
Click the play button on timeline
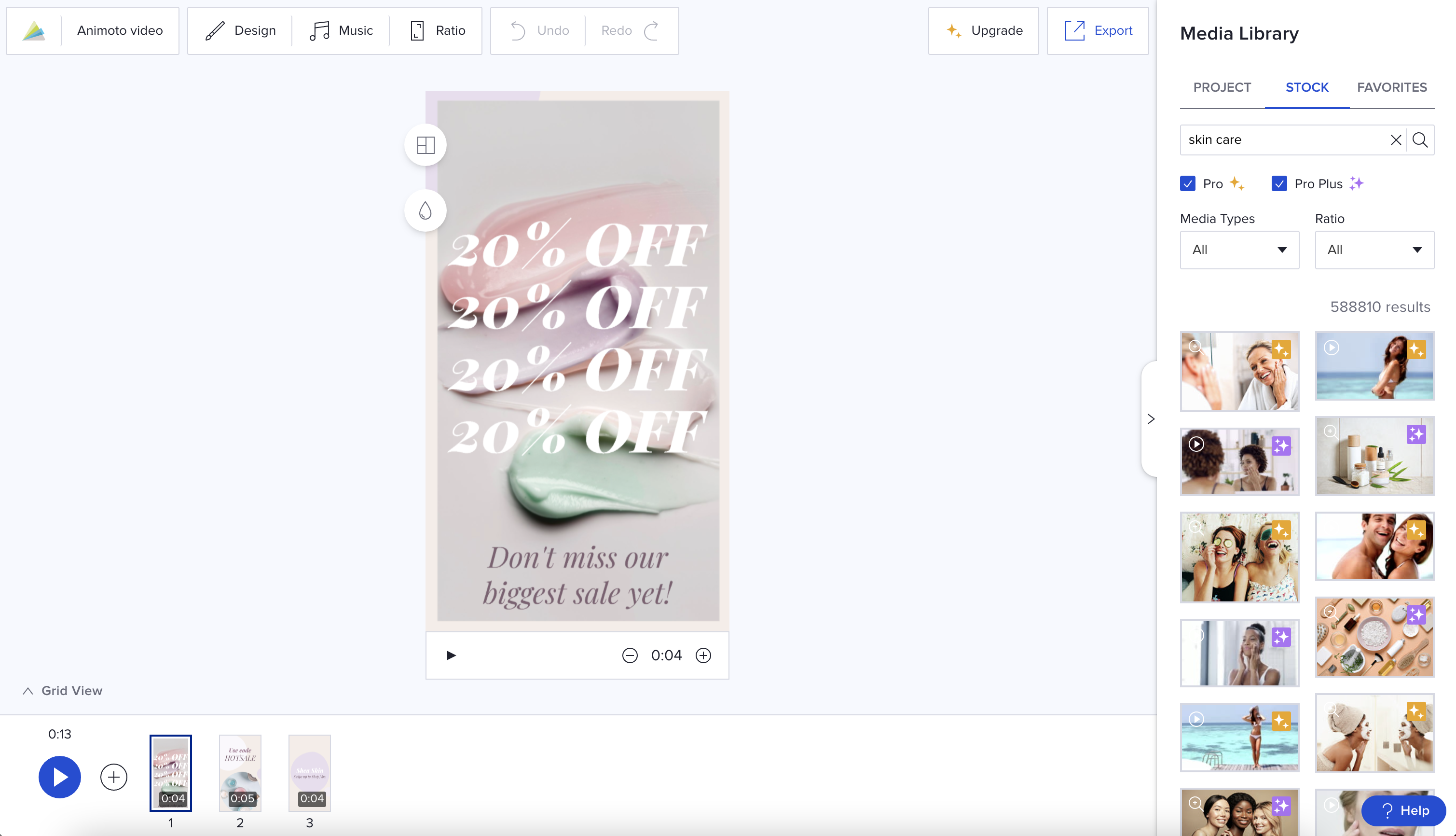point(59,777)
